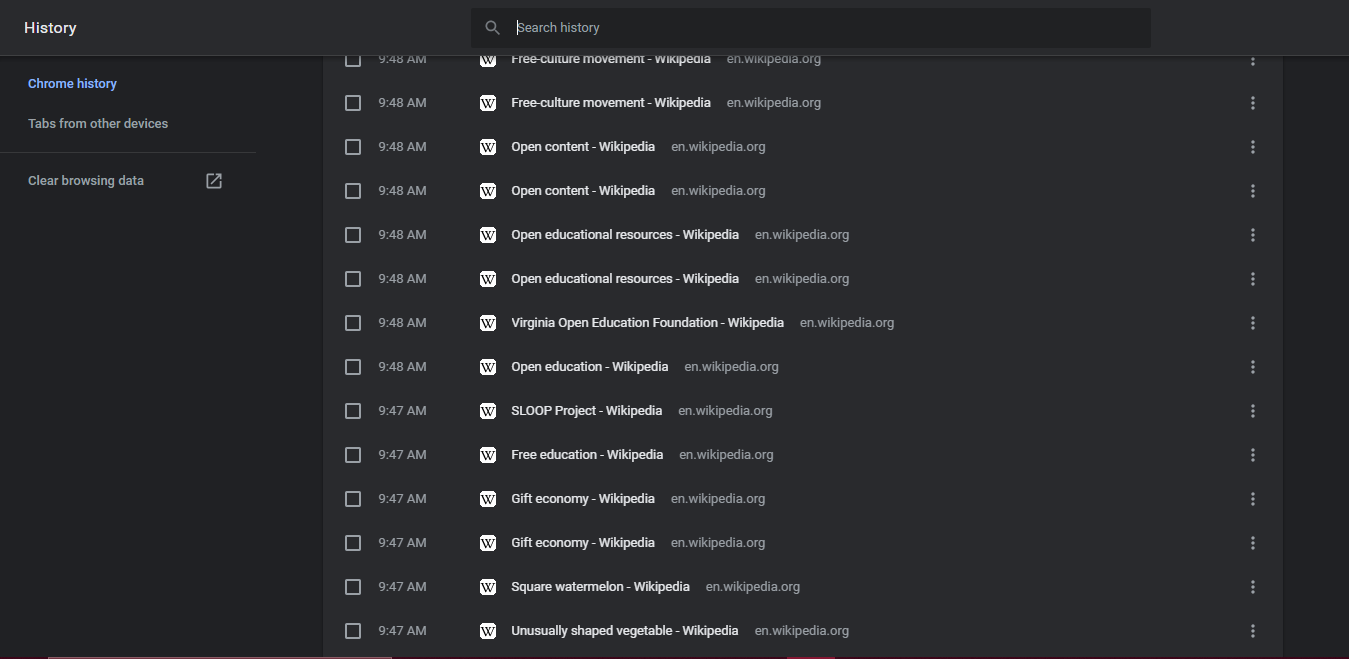Open Free education - Wikipedia entry
The width and height of the screenshot is (1349, 659).
[x=587, y=455]
